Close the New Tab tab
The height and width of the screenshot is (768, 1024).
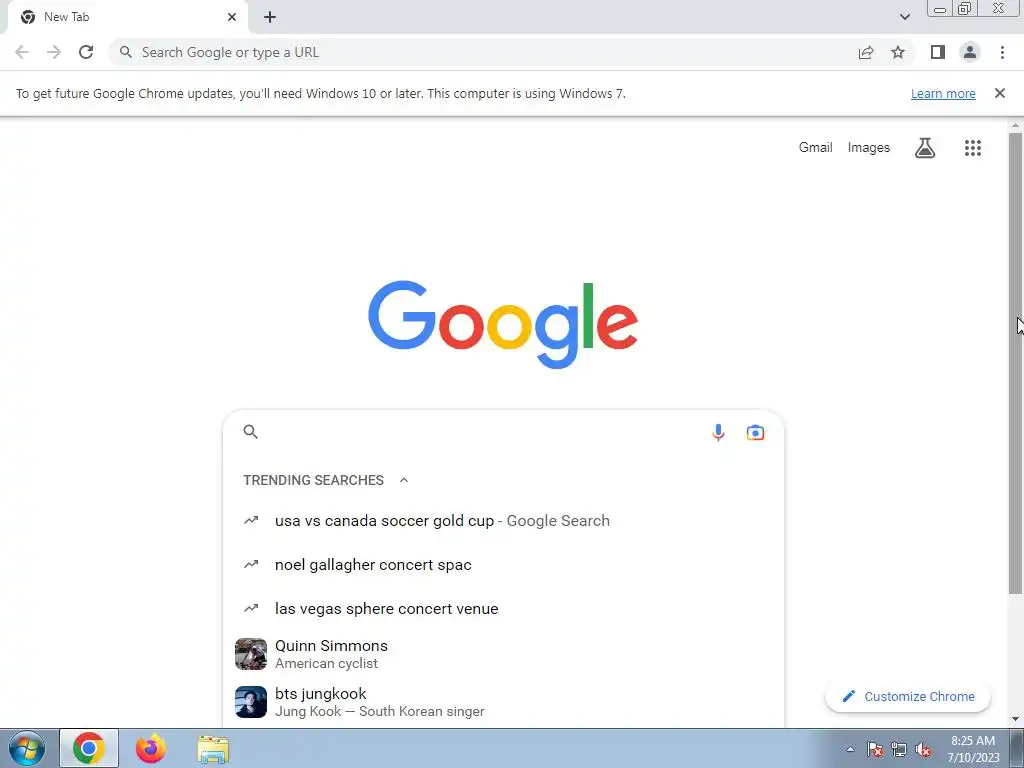pos(232,17)
